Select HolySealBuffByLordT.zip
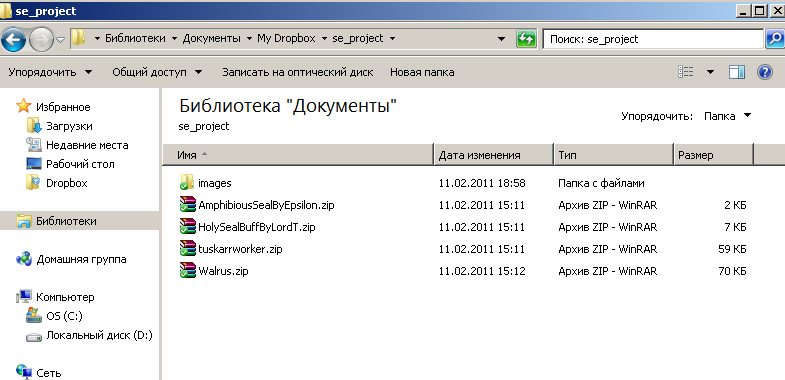This screenshot has width=785, height=380. point(257,227)
